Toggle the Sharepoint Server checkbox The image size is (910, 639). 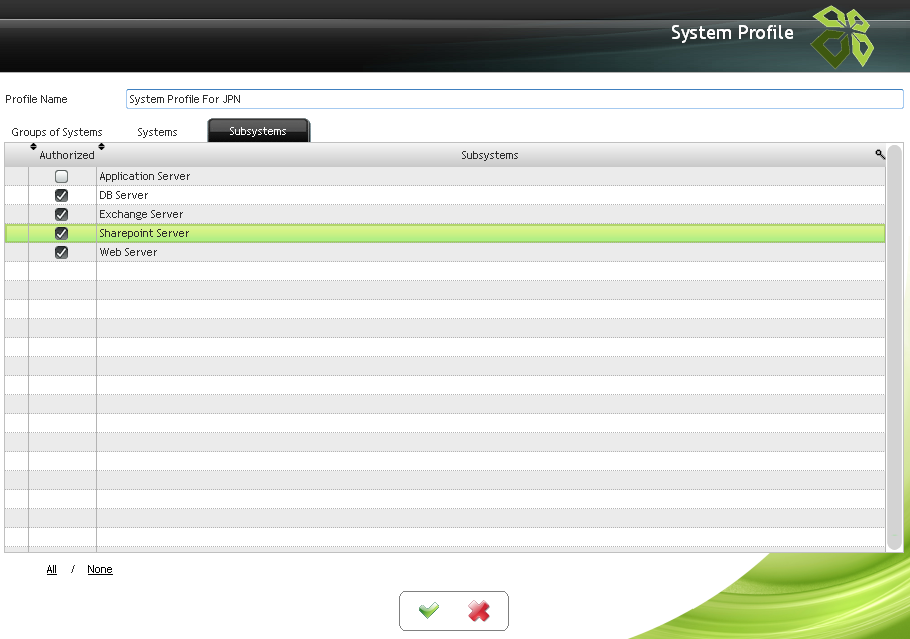(x=61, y=233)
